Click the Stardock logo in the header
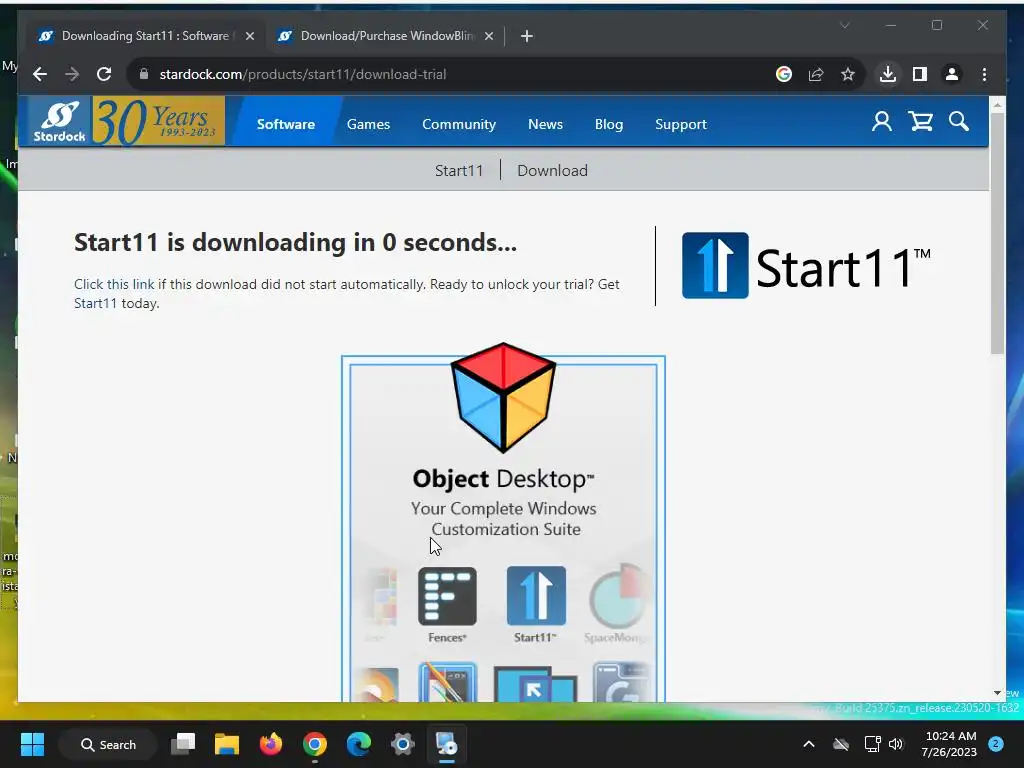 pos(59,121)
